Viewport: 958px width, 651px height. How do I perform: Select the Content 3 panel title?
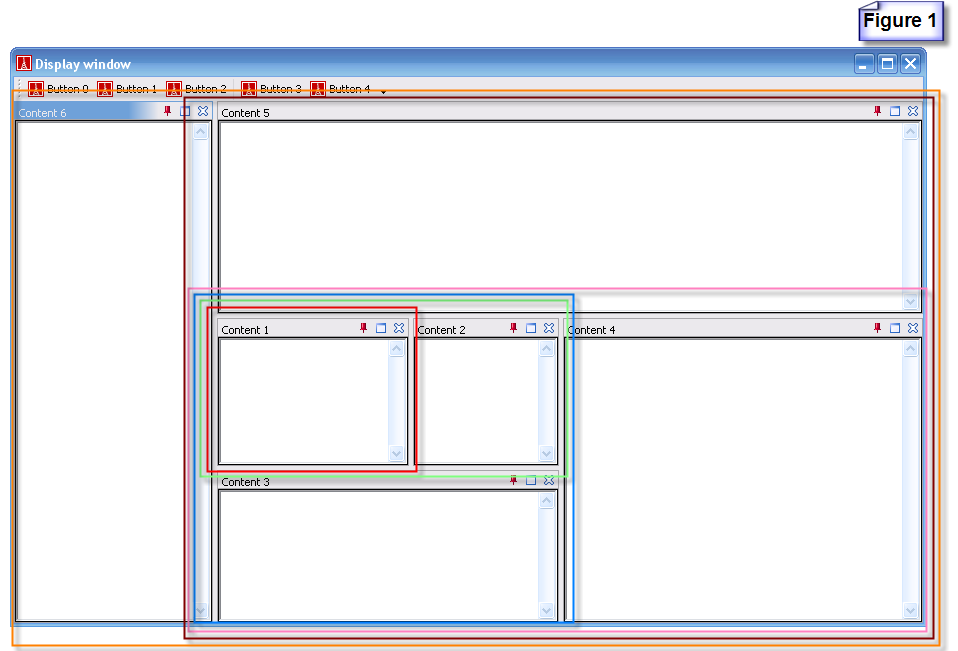point(245,482)
